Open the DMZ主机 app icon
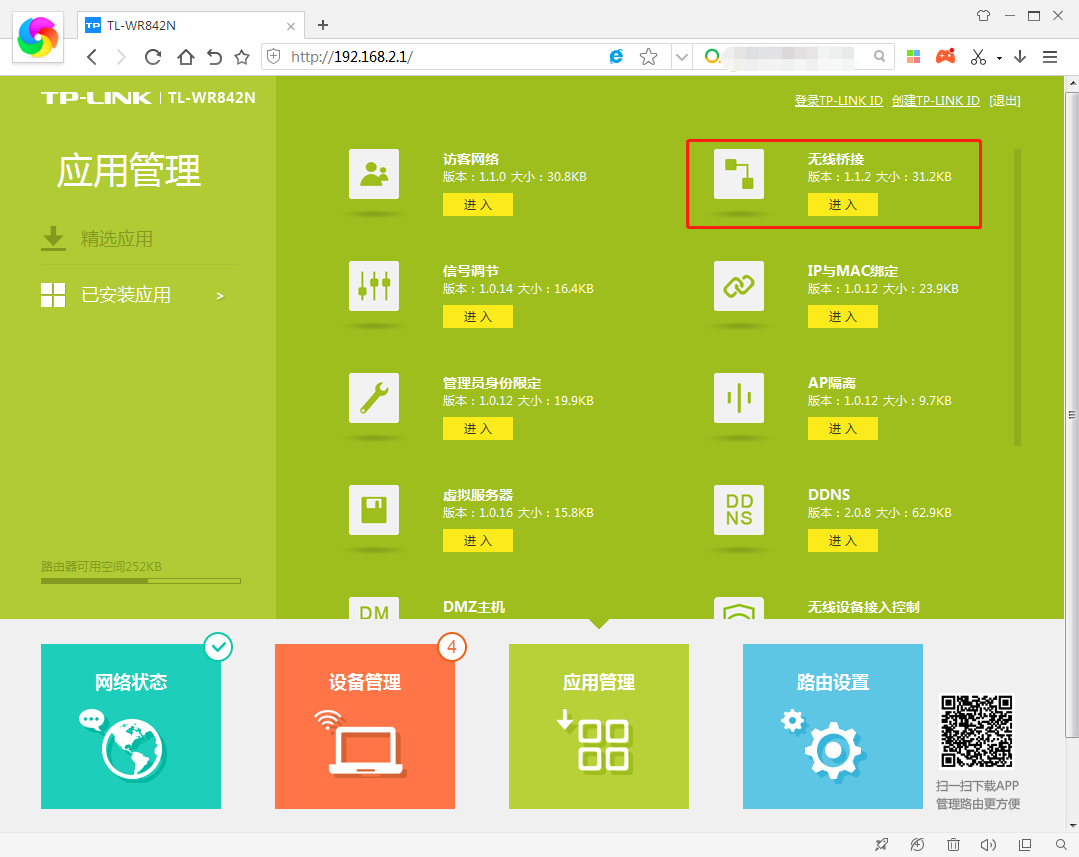Viewport: 1079px width, 857px height. tap(374, 608)
